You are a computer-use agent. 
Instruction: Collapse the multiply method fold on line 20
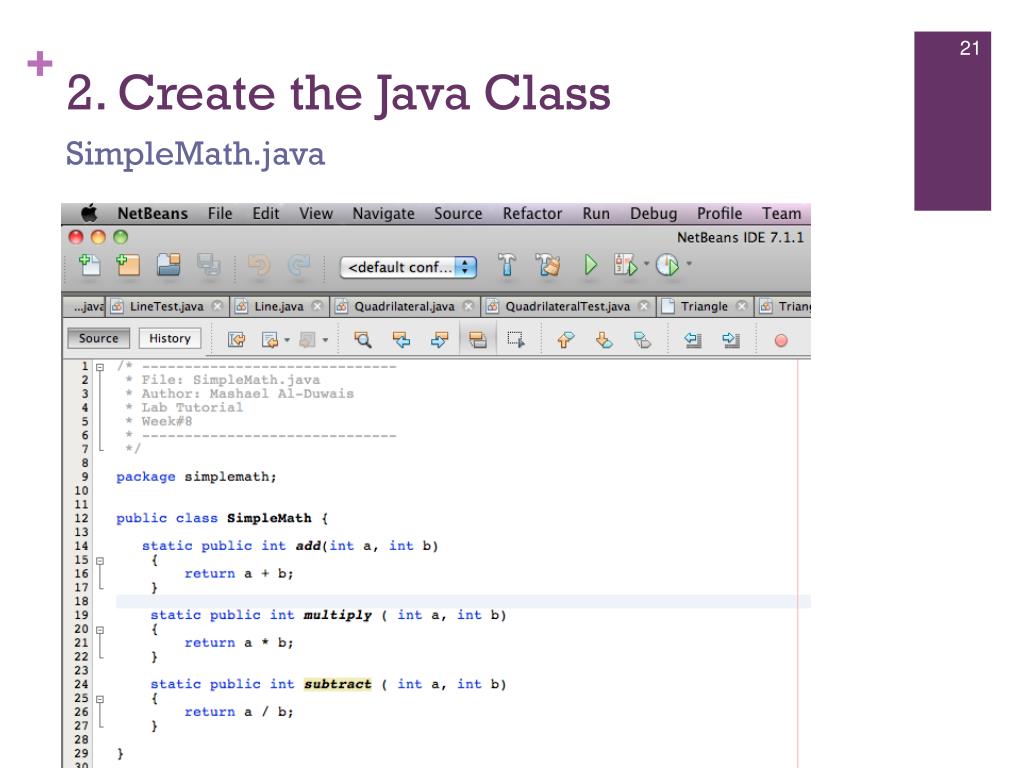click(101, 630)
